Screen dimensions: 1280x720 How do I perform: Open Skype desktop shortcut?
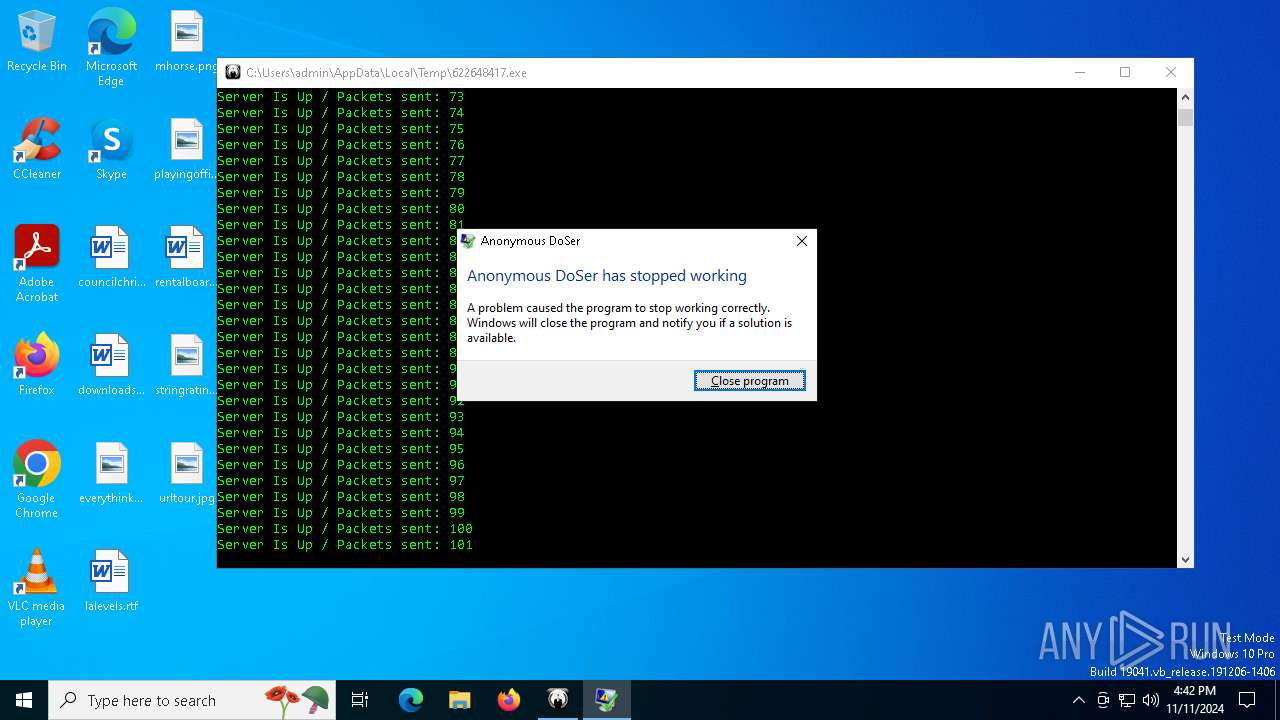111,150
